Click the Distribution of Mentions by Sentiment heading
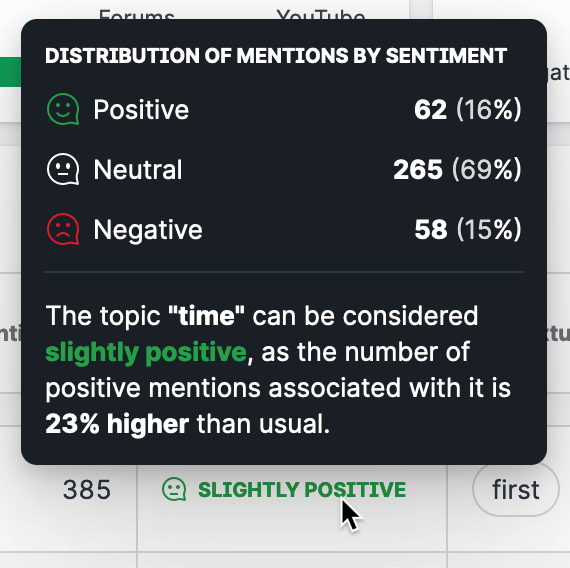 pyautogui.click(x=276, y=56)
